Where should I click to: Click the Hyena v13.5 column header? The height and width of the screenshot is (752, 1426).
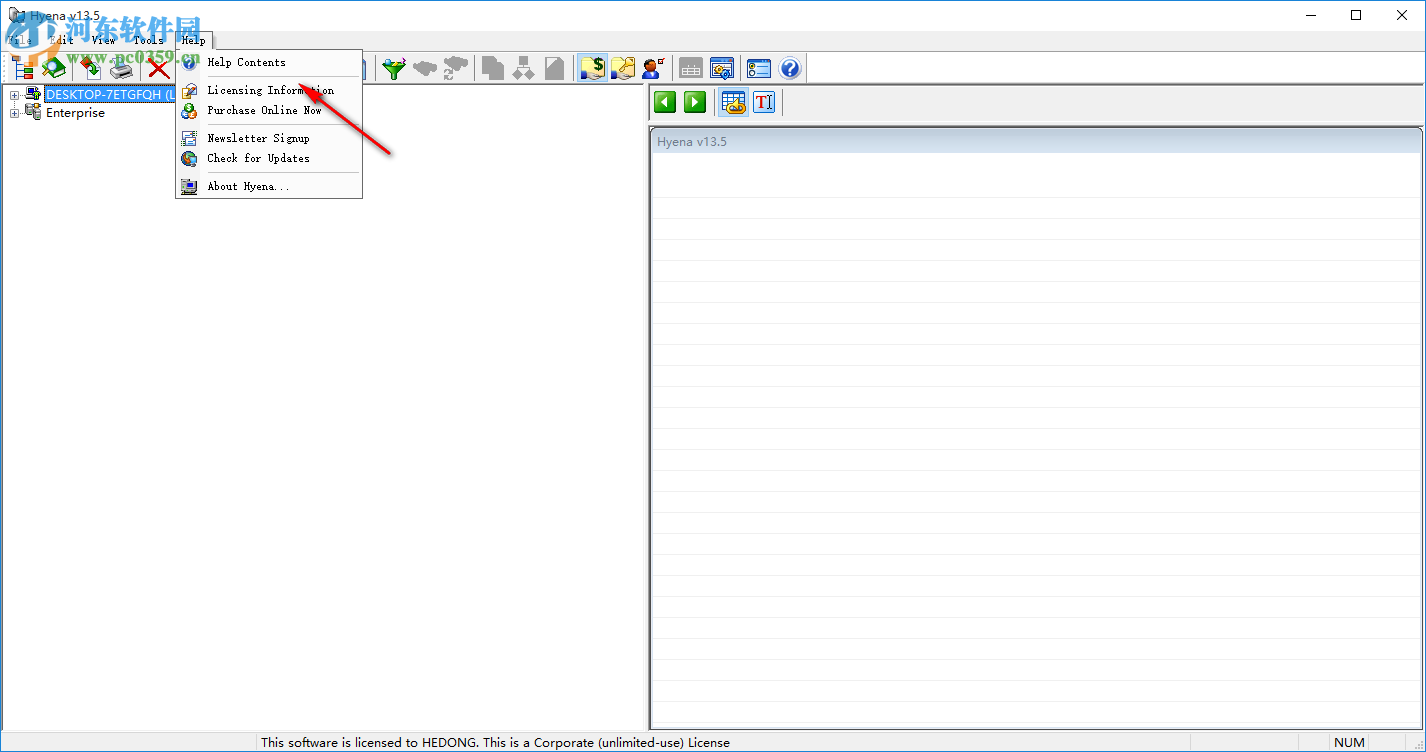(x=1036, y=142)
